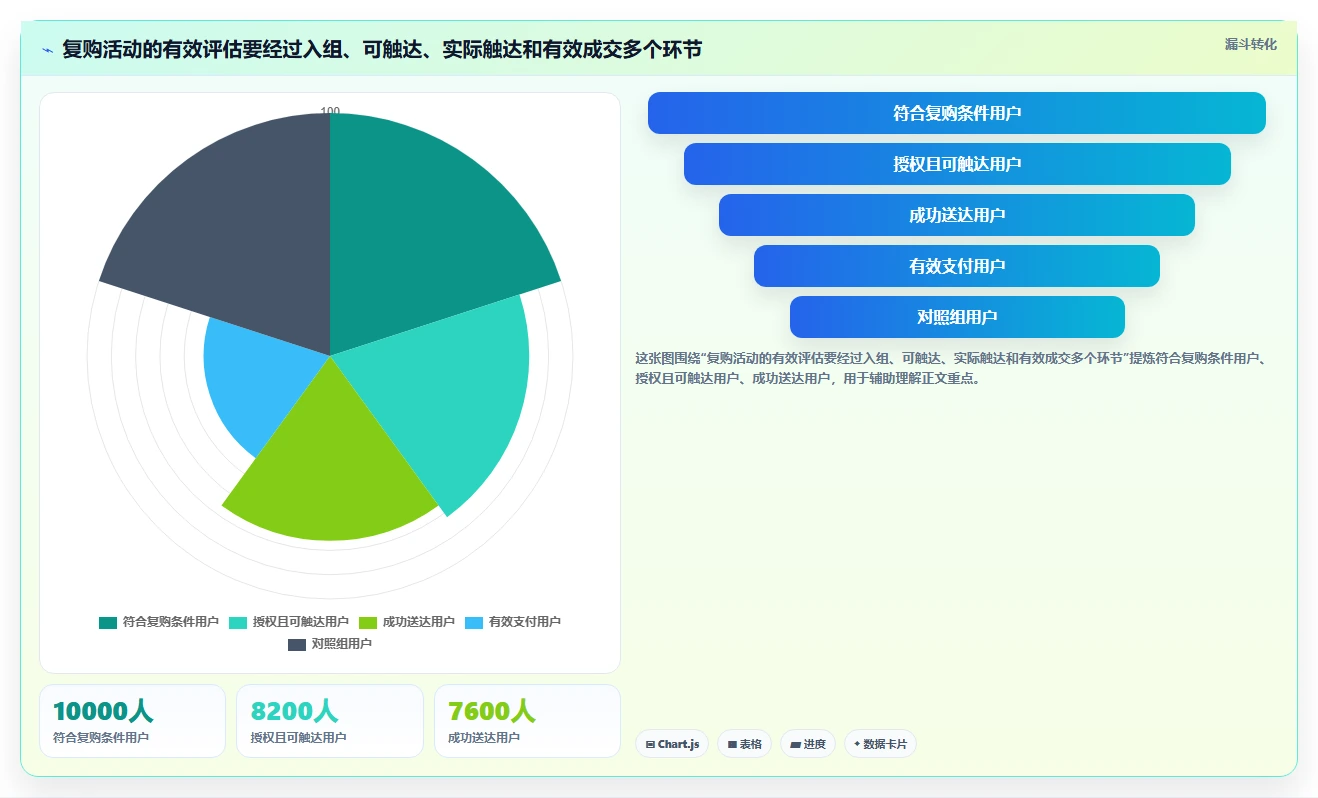Screen dimensions: 1318x798
Task: Click the 符合复购条件用户 funnel bar
Action: pos(957,113)
